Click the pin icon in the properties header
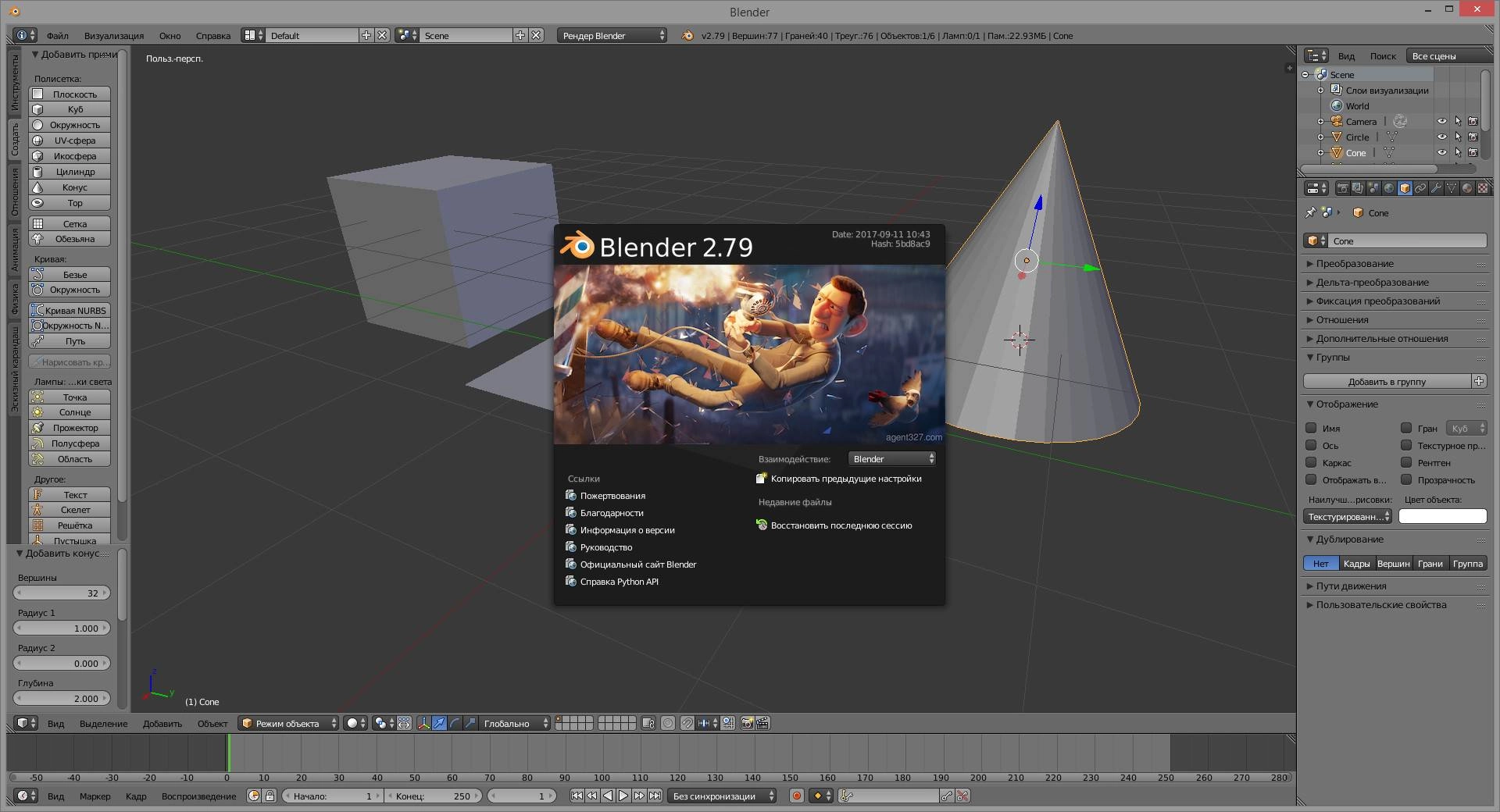 tap(1310, 212)
